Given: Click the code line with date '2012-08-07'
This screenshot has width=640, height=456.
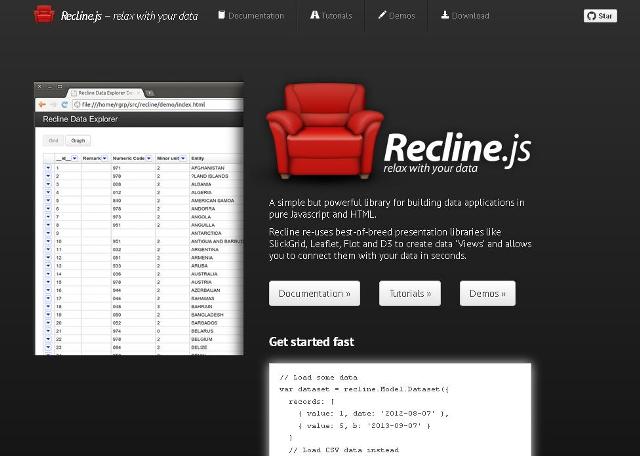Looking at the screenshot, I should coord(373,414).
